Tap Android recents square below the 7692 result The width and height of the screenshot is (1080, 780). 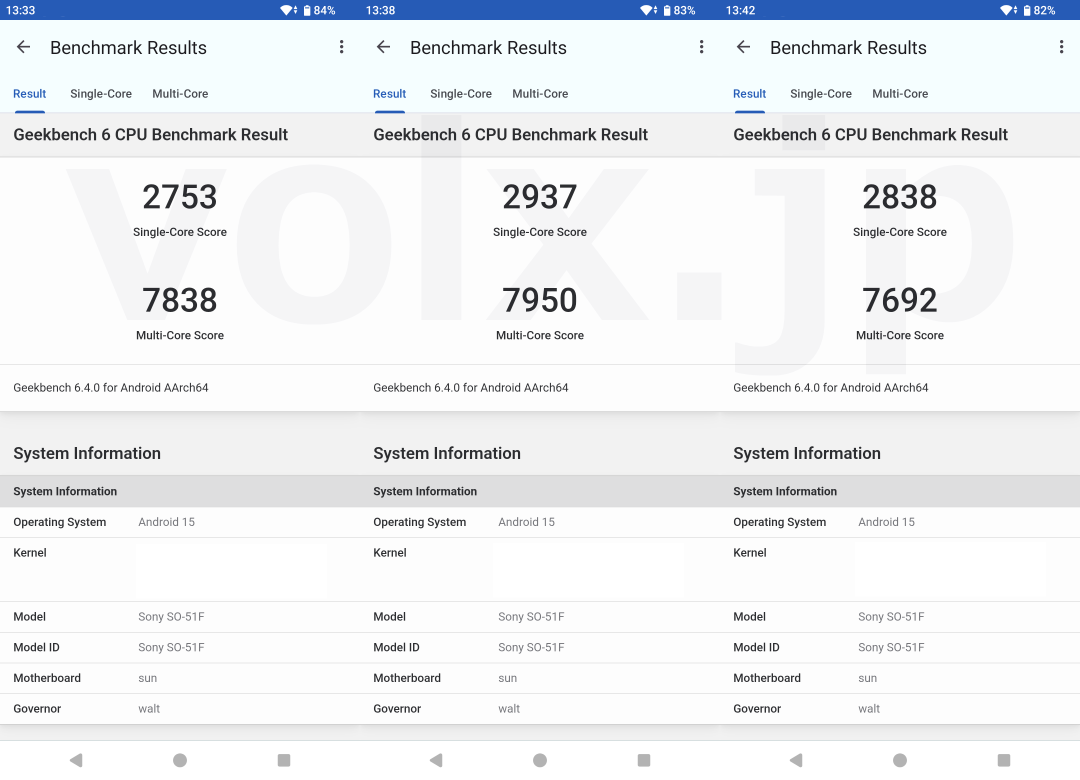(x=1004, y=760)
